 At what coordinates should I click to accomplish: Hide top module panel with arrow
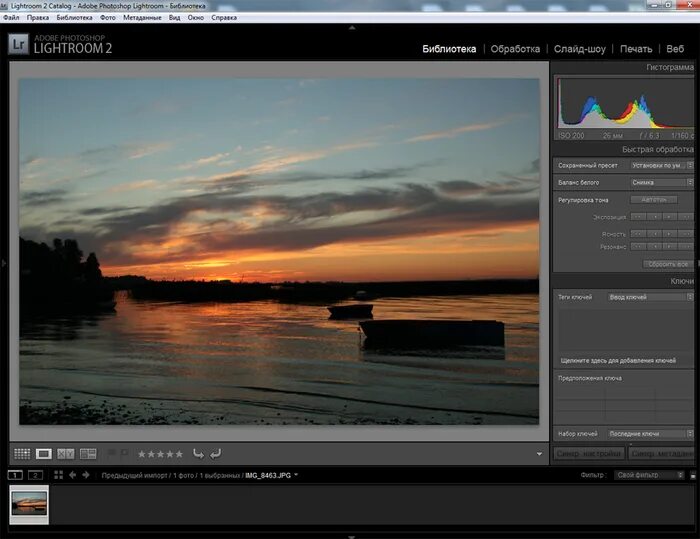pyautogui.click(x=352, y=28)
